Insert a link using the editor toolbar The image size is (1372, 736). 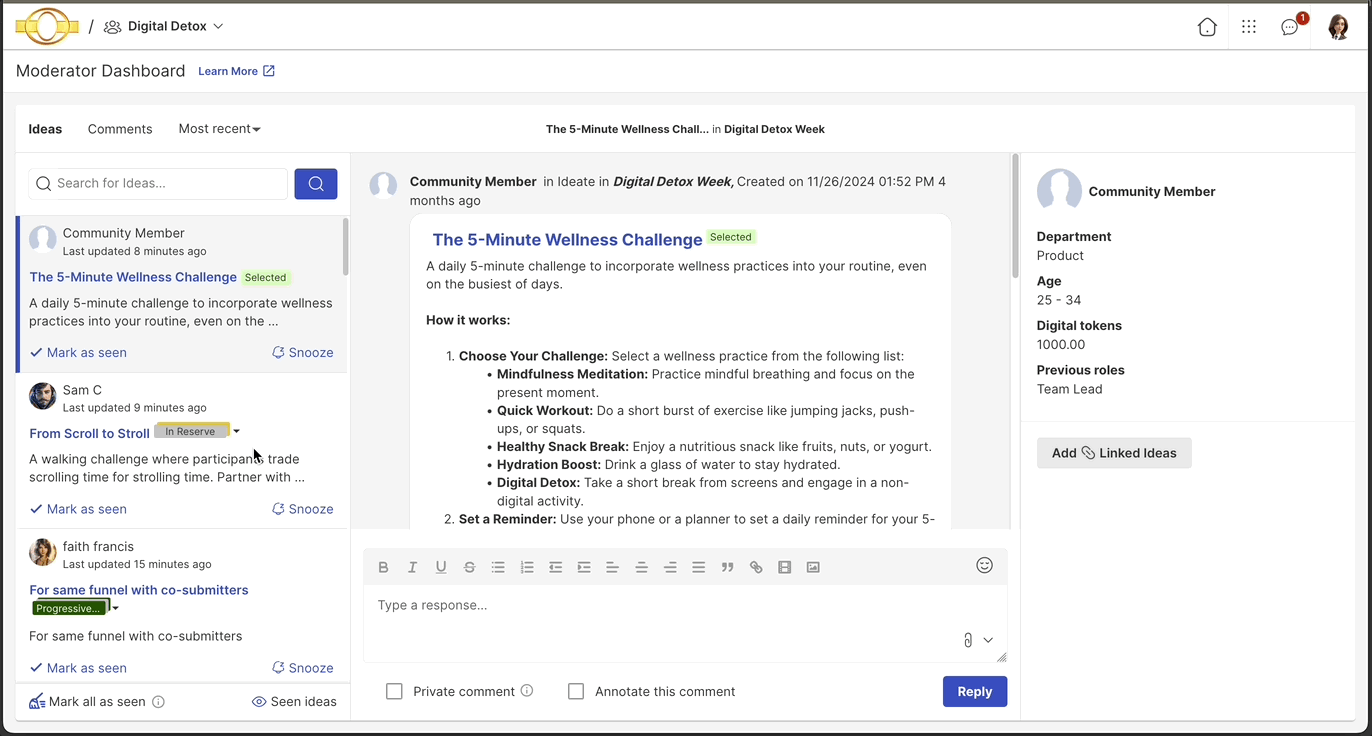(x=756, y=567)
